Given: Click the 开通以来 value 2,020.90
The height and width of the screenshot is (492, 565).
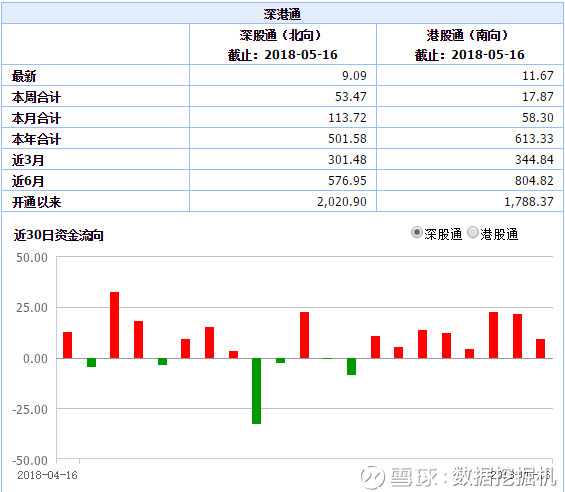Looking at the screenshot, I should pos(342,201).
